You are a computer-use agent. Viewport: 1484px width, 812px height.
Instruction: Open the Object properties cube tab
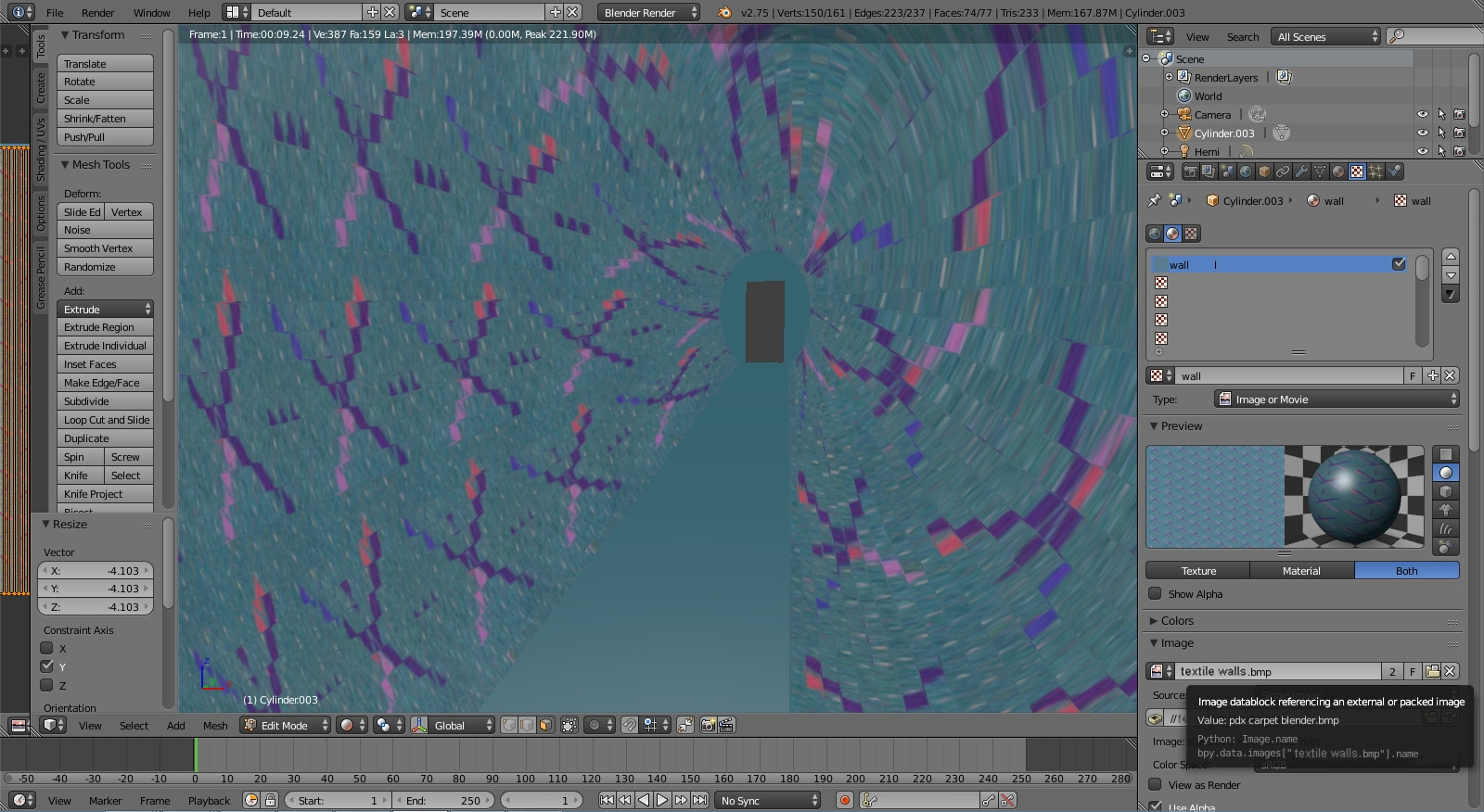[1264, 171]
